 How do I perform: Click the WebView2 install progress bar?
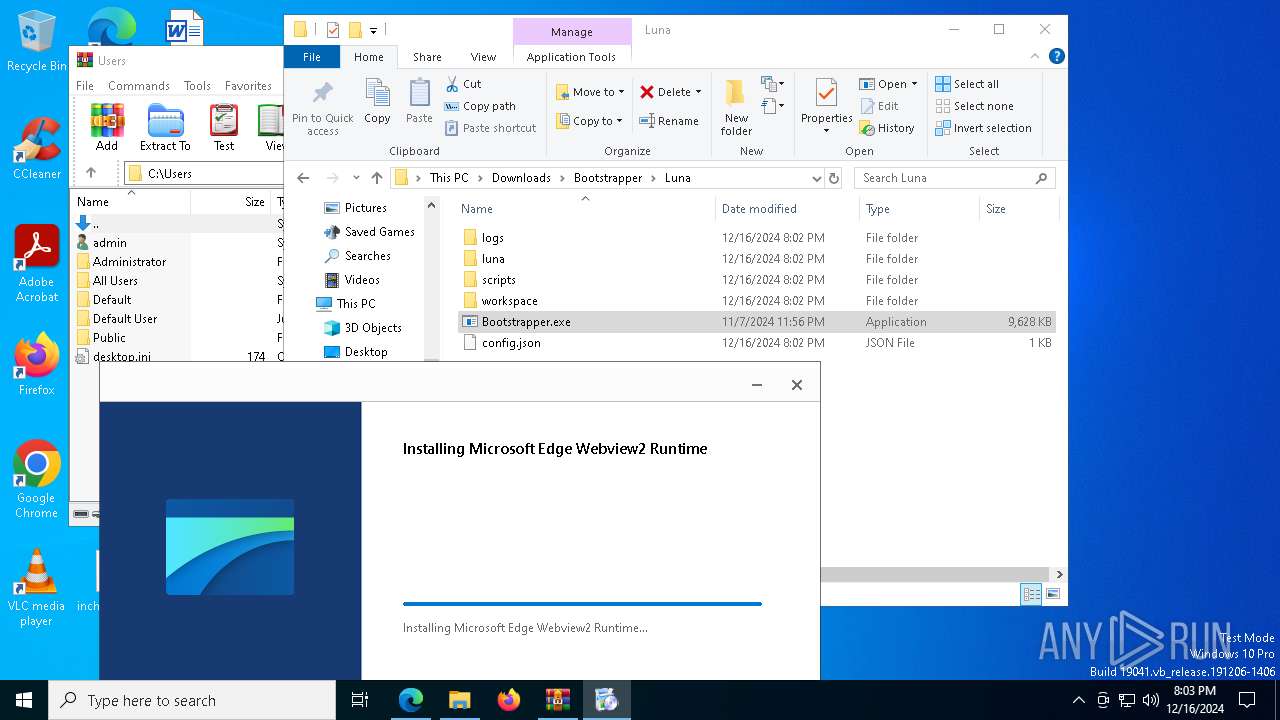click(582, 604)
